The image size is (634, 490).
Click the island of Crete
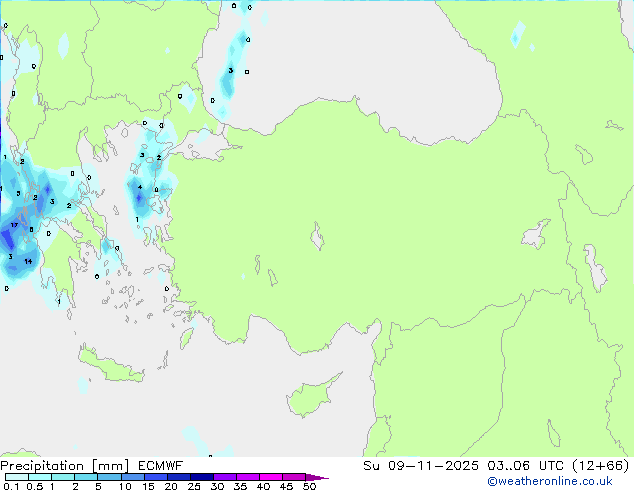(110, 365)
